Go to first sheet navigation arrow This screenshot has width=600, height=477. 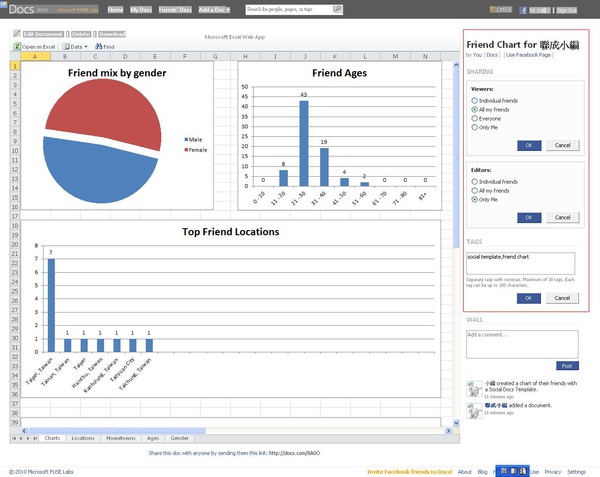click(14, 438)
